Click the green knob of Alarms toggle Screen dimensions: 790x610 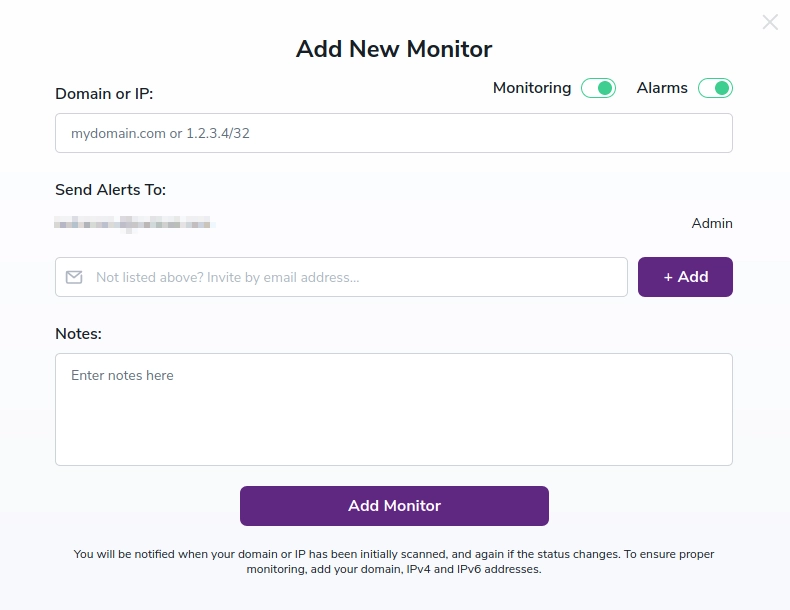point(723,88)
